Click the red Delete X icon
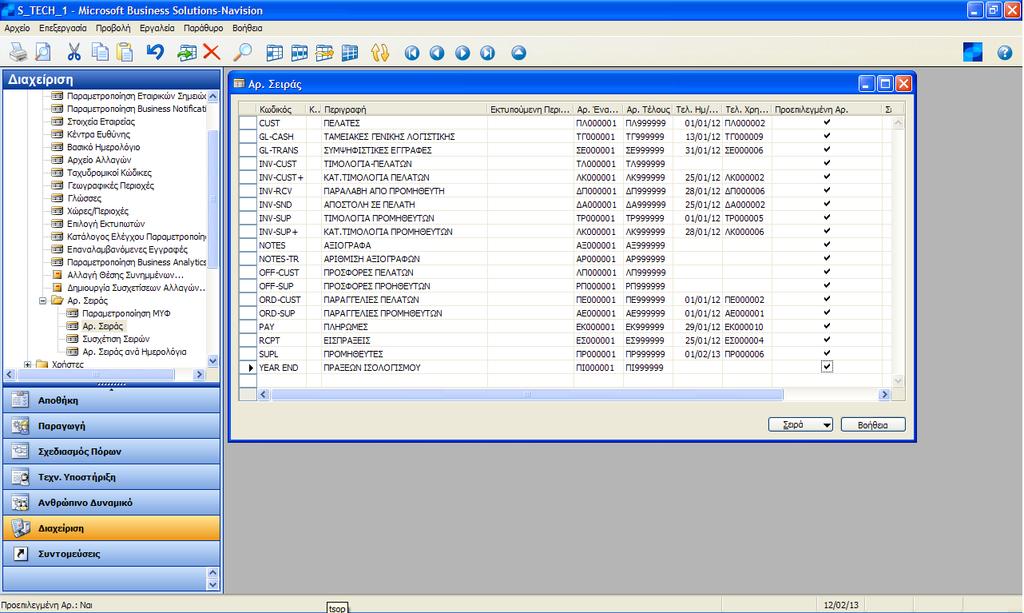This screenshot has height=613, width=1024. [212, 52]
